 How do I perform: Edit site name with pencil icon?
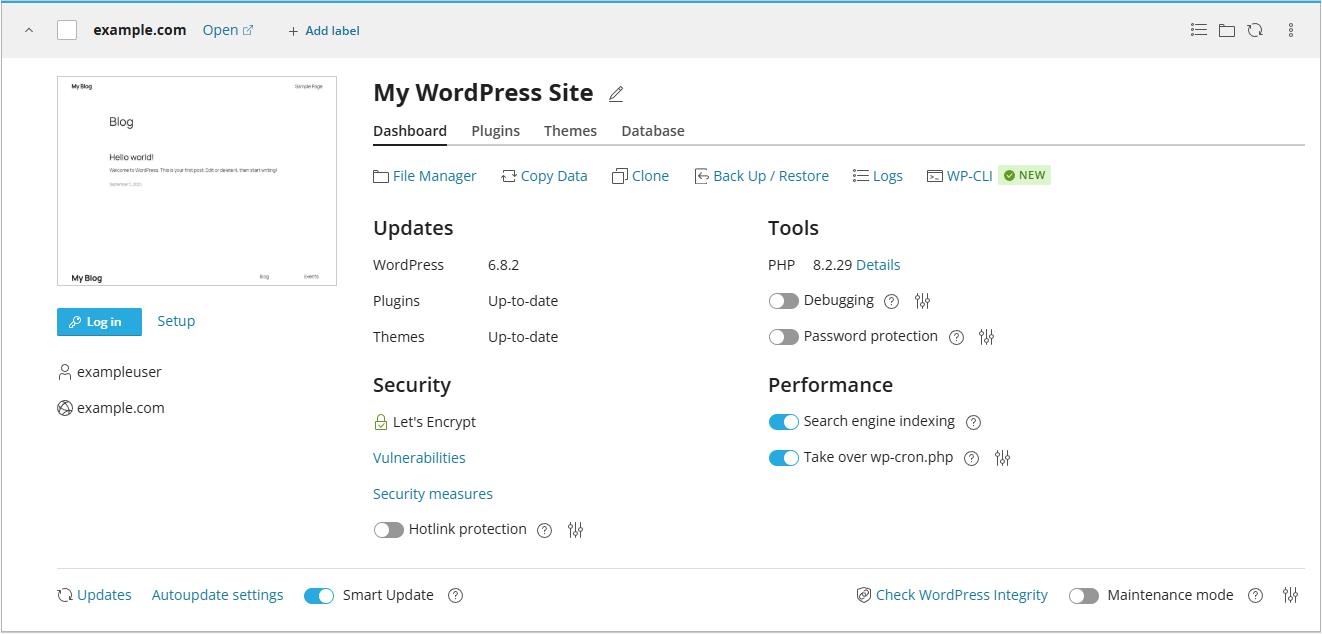616,94
